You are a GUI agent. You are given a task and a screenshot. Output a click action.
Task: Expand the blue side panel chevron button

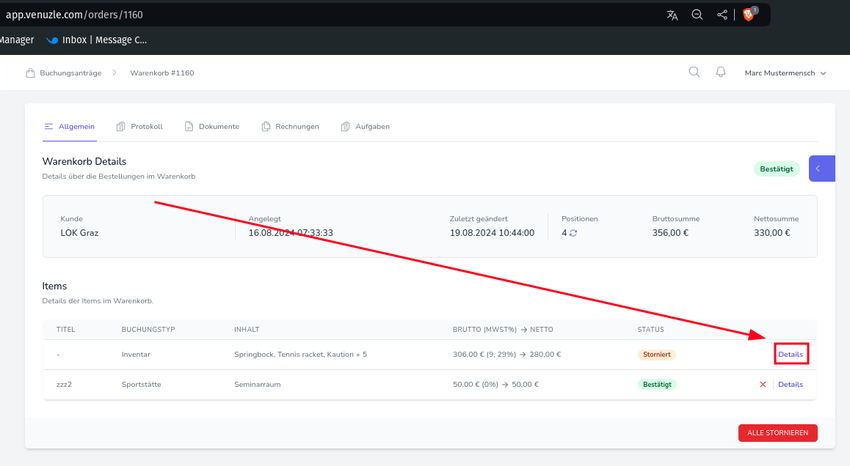821,169
